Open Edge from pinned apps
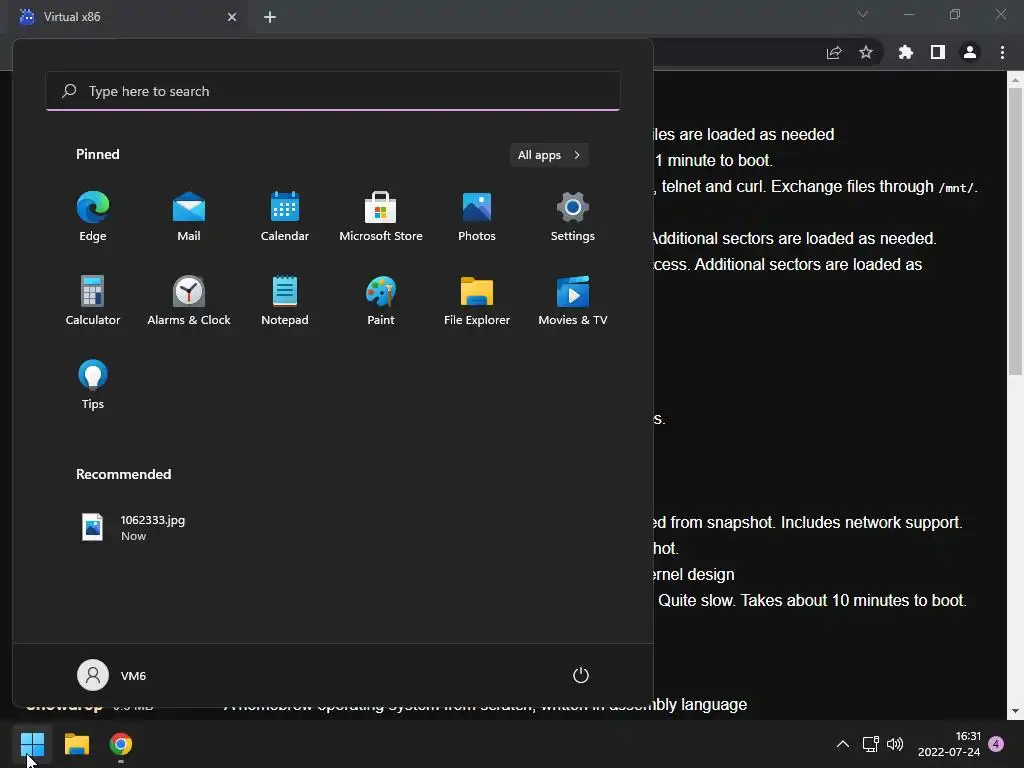Image resolution: width=1024 pixels, height=768 pixels. coord(93,217)
